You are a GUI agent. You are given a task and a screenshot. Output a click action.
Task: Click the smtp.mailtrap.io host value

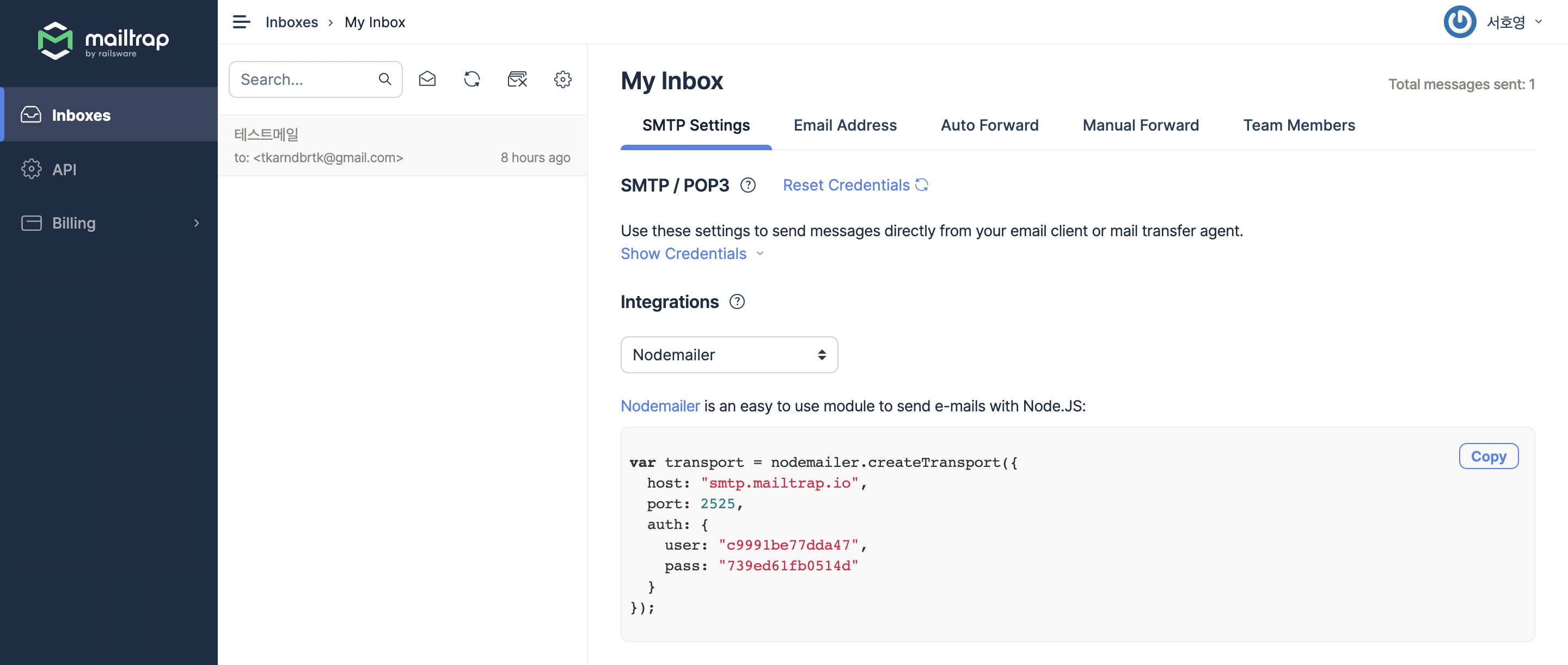[779, 483]
